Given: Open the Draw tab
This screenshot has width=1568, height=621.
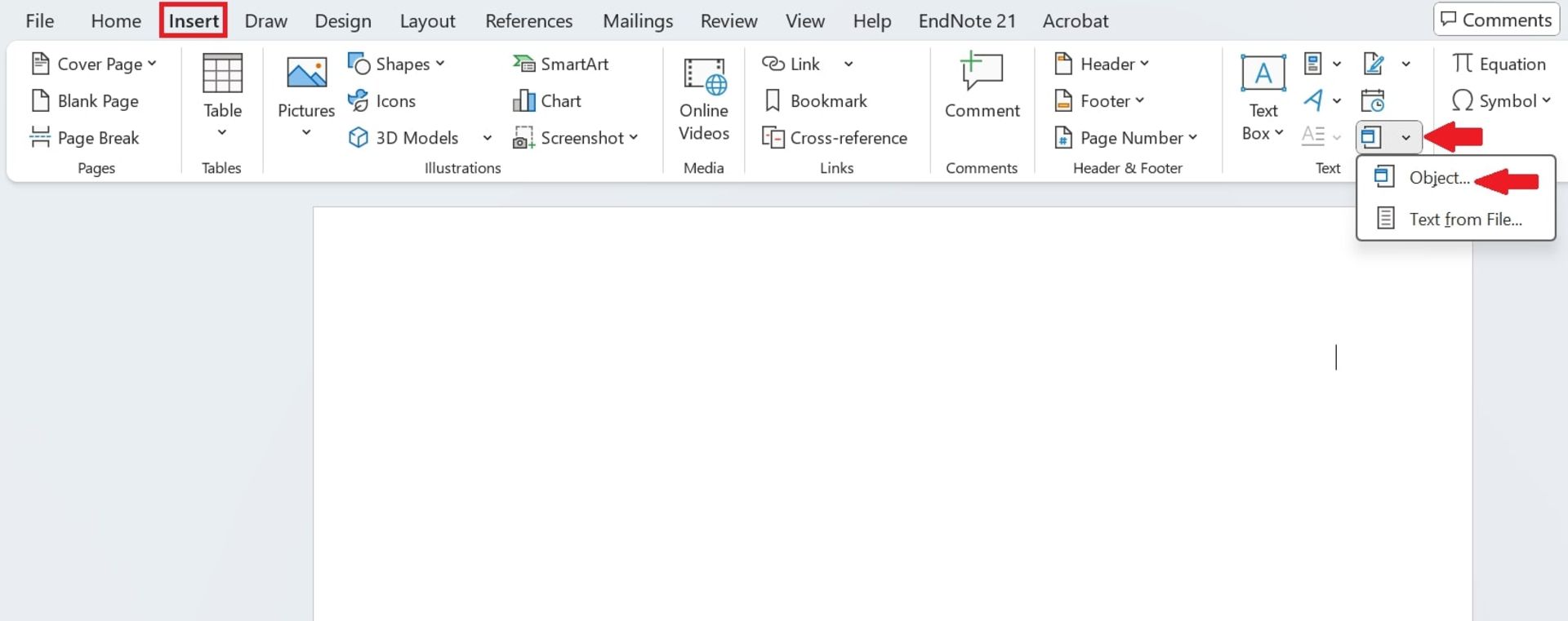Looking at the screenshot, I should point(266,21).
